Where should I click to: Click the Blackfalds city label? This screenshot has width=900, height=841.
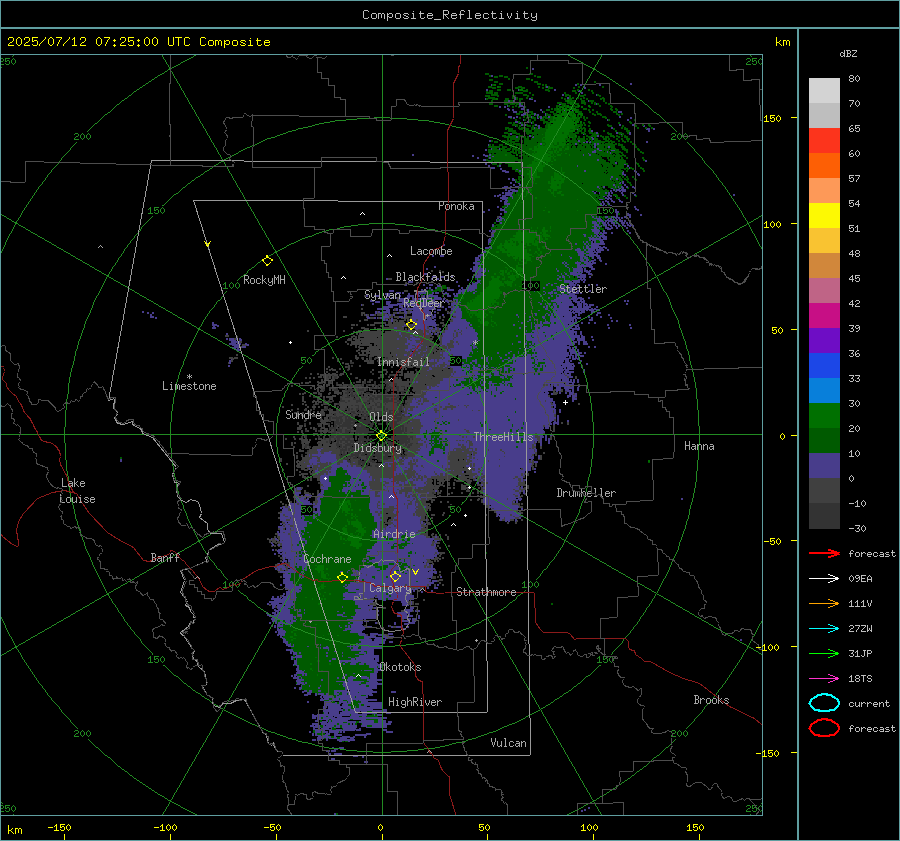pyautogui.click(x=425, y=277)
